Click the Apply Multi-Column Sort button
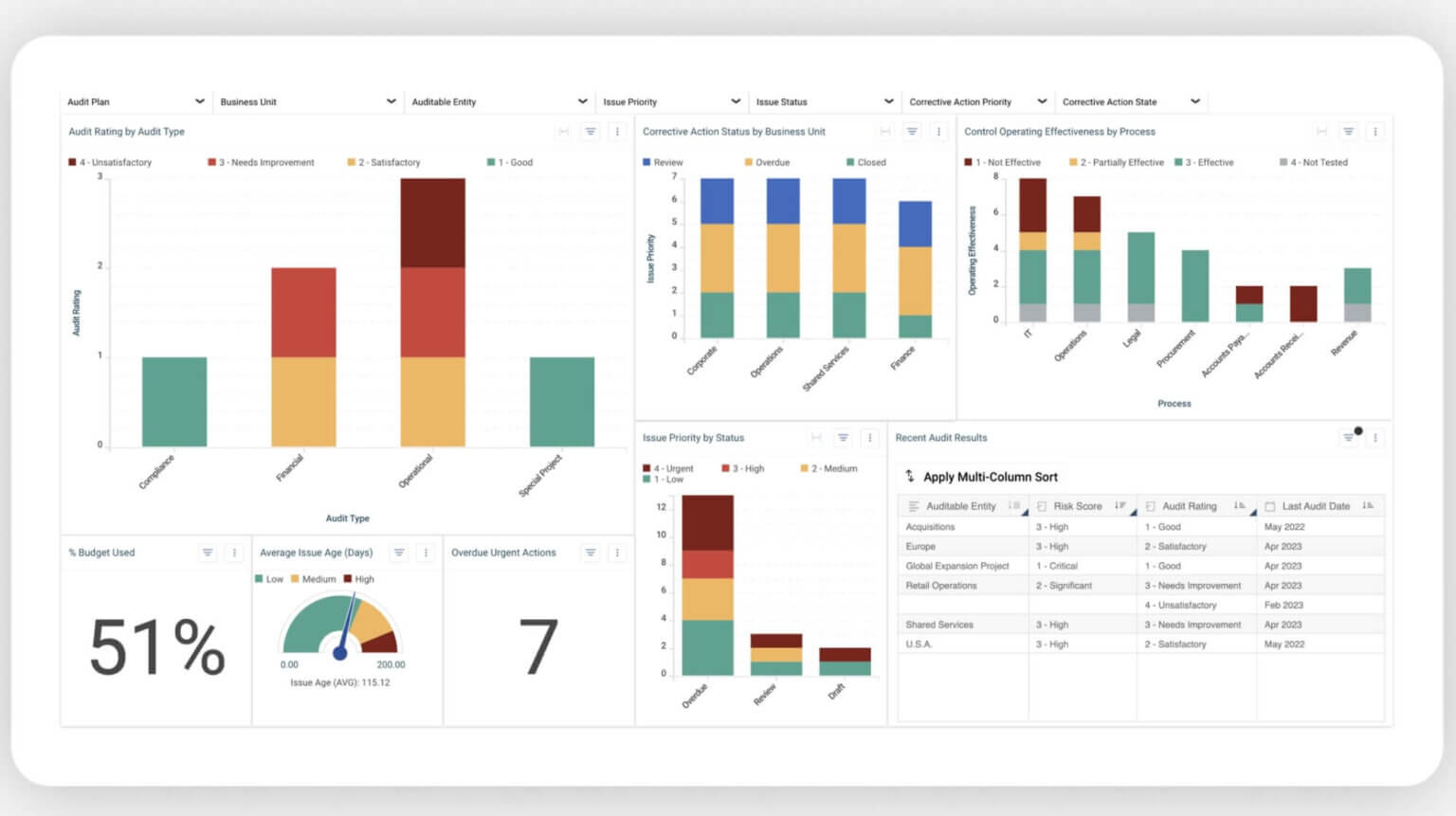The height and width of the screenshot is (816, 1456). coord(981,477)
